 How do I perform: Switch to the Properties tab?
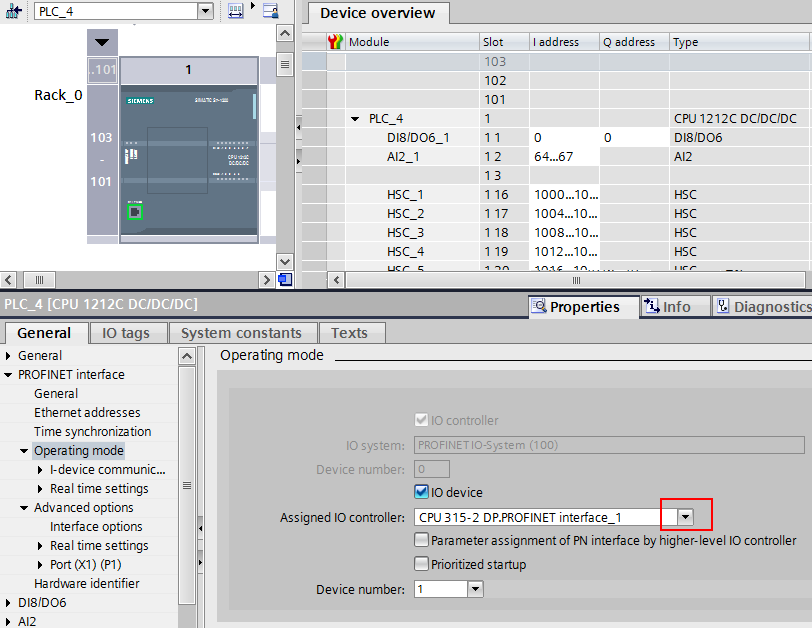(x=584, y=307)
